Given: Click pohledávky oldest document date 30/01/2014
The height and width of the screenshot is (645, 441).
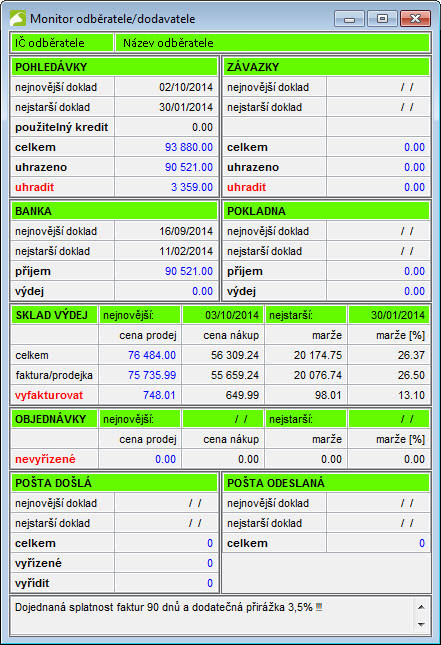Looking at the screenshot, I should (x=186, y=107).
